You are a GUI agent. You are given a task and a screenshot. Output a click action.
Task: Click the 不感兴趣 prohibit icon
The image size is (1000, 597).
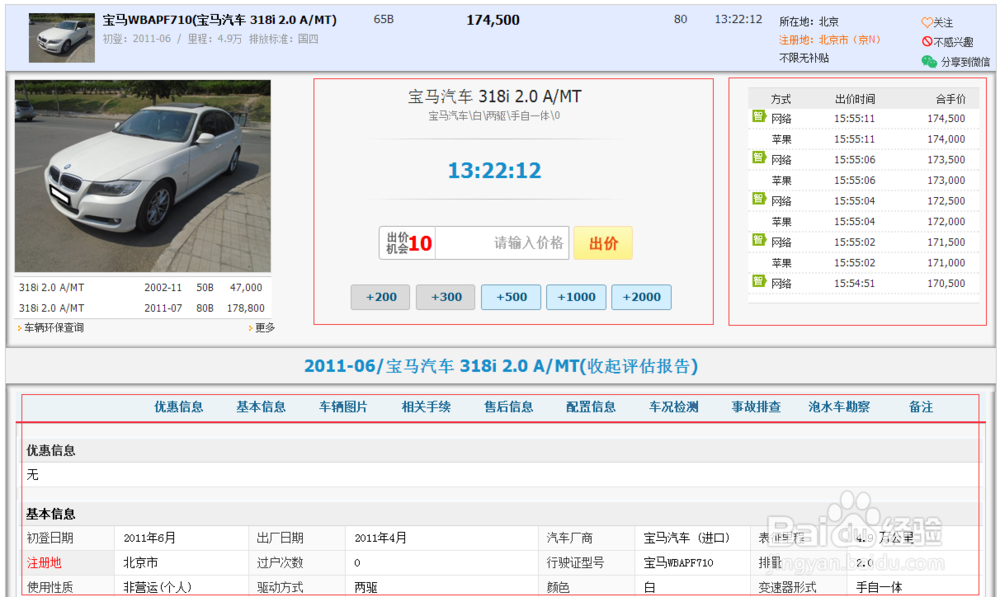[x=927, y=41]
